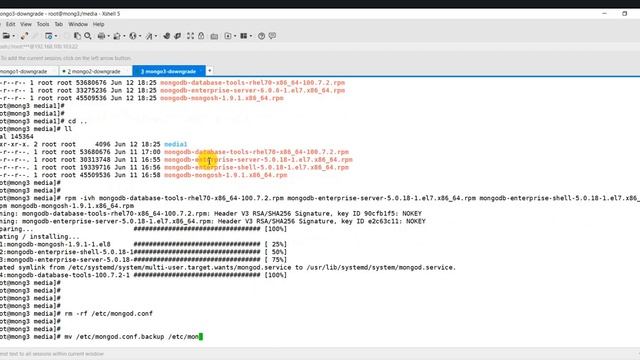Click the globe encoding icon
This screenshot has height=360, width=640.
pyautogui.click(x=133, y=36)
